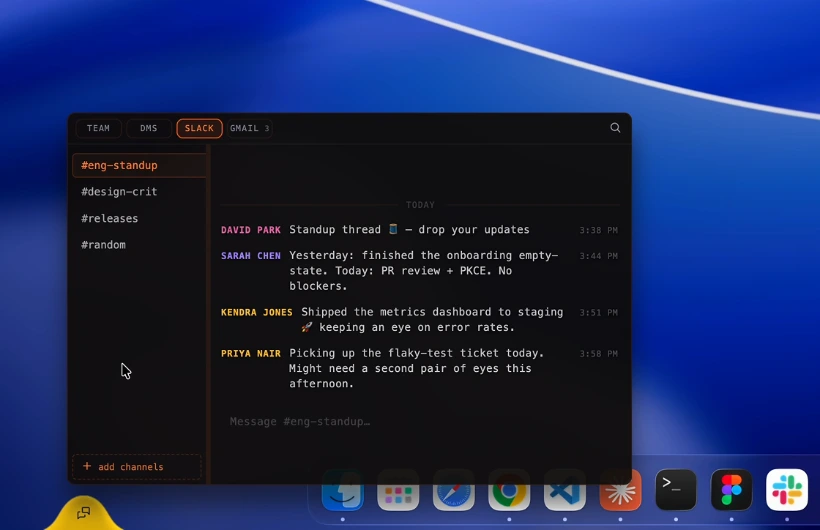Open Slack app from the dock

pos(787,490)
